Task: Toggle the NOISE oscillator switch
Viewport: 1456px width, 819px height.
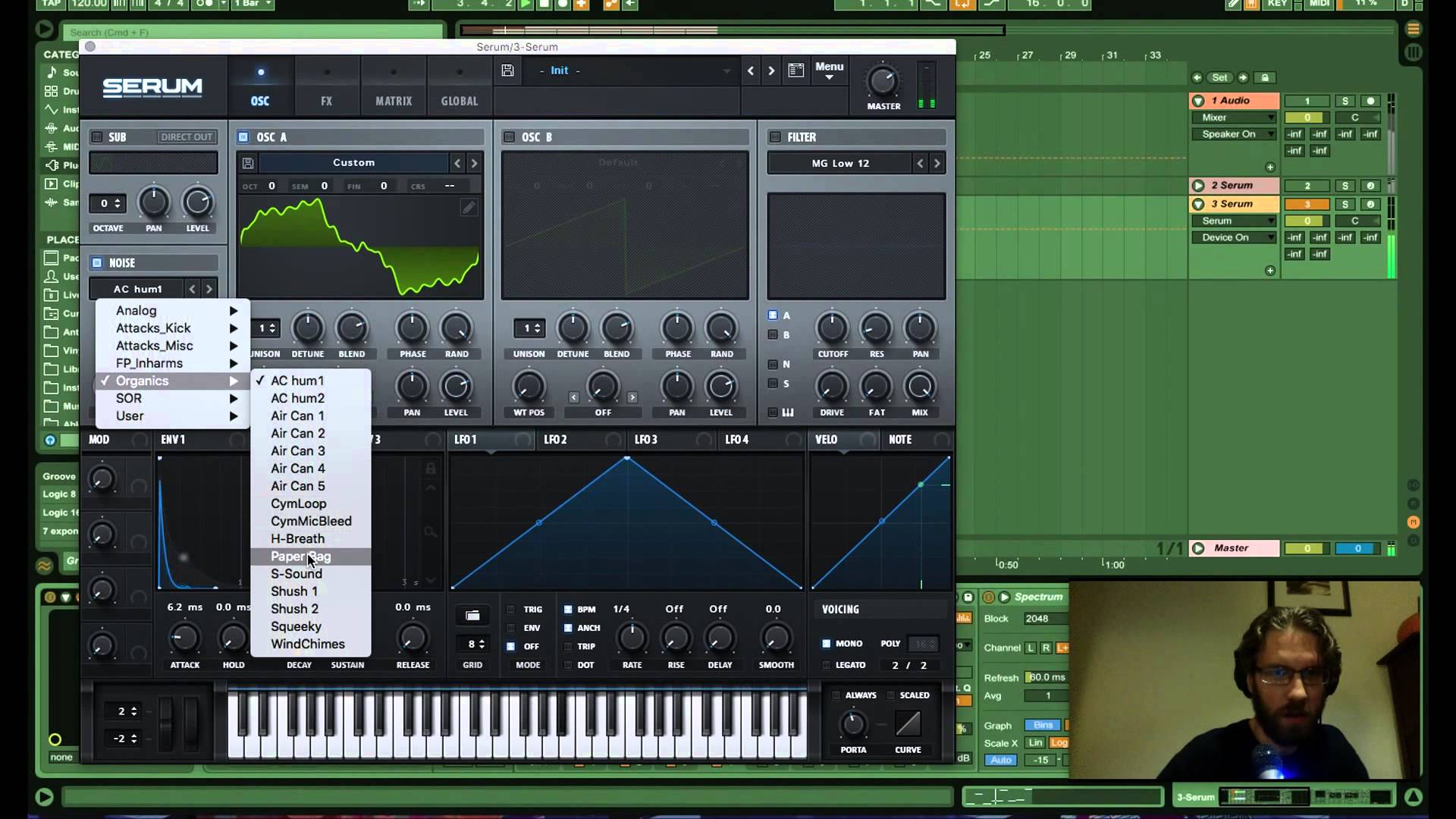Action: (97, 263)
